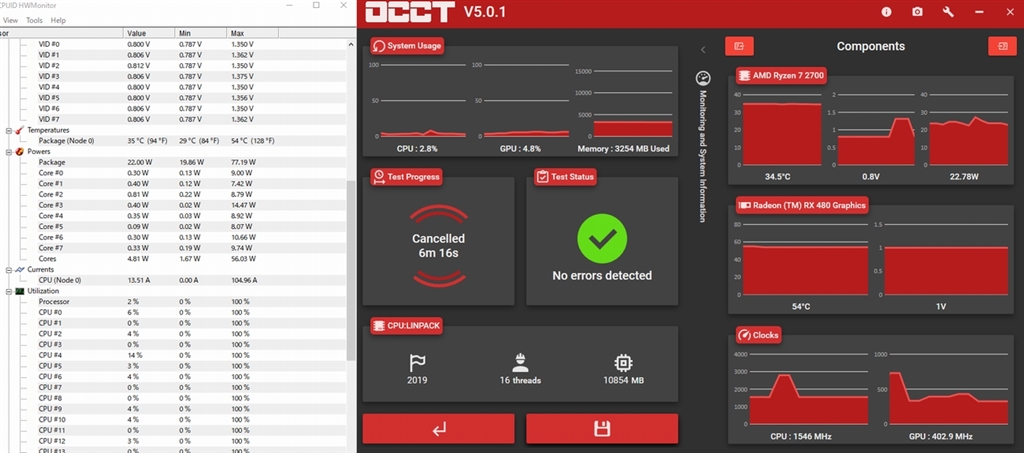Select the VID #3 row in HWMonitor
The width and height of the screenshot is (1024, 453).
tap(173, 76)
